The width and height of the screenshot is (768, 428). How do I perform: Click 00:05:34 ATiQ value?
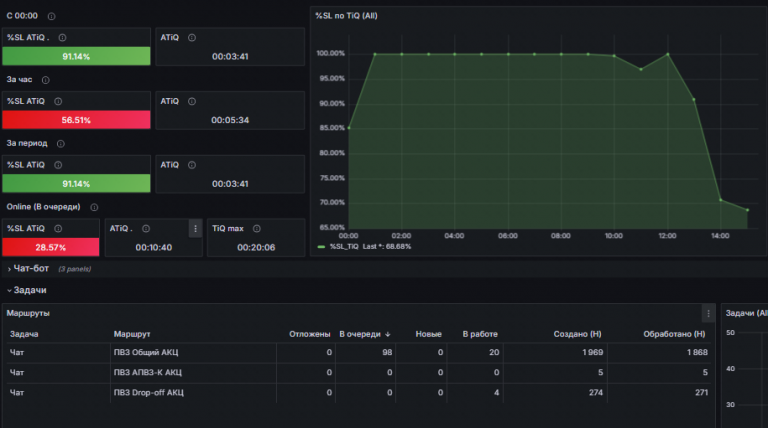(x=230, y=120)
